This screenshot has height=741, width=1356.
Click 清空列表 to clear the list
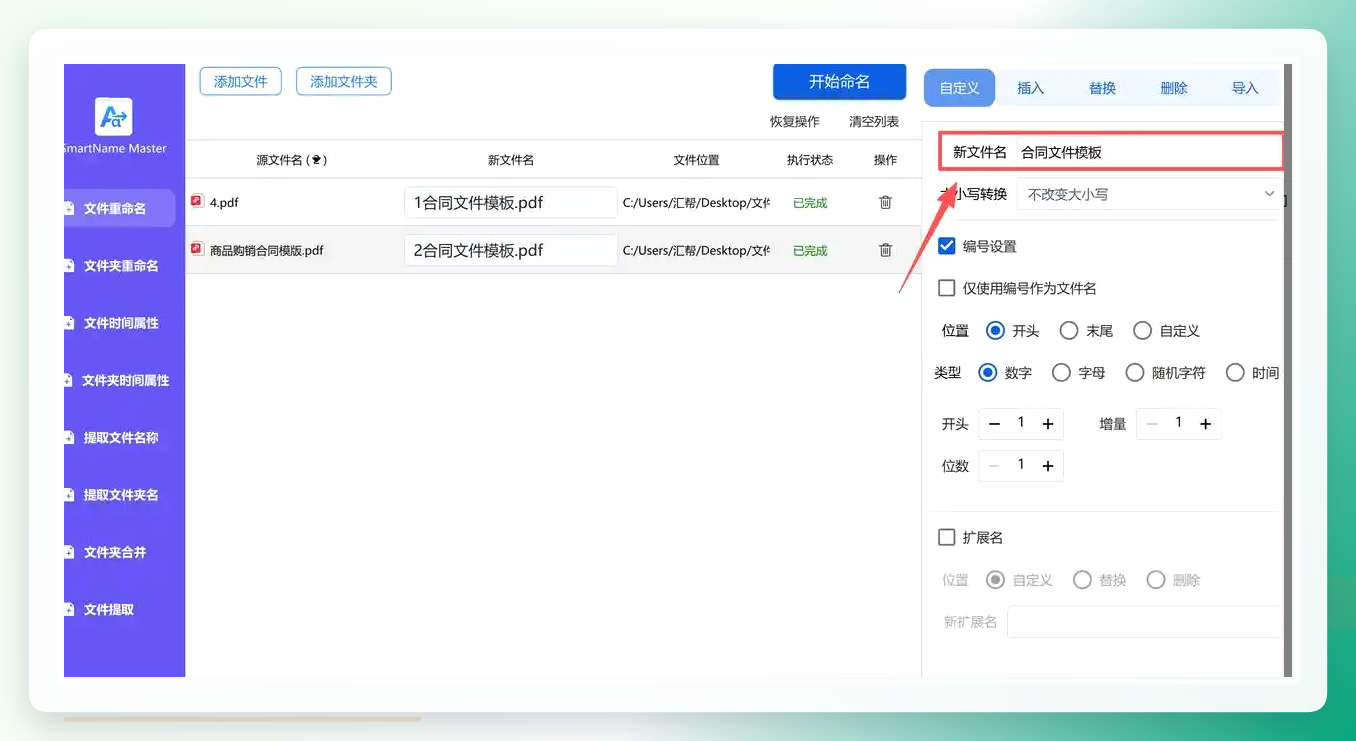[874, 122]
